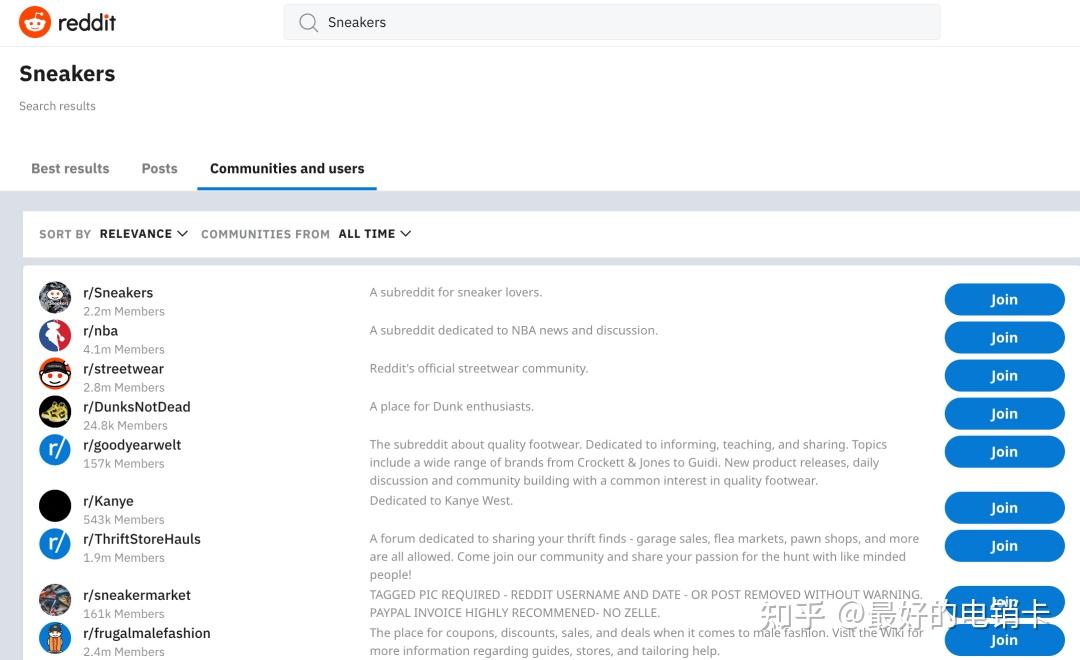This screenshot has width=1080, height=660.
Task: Click the Sneakers search input field
Action: pyautogui.click(x=620, y=22)
